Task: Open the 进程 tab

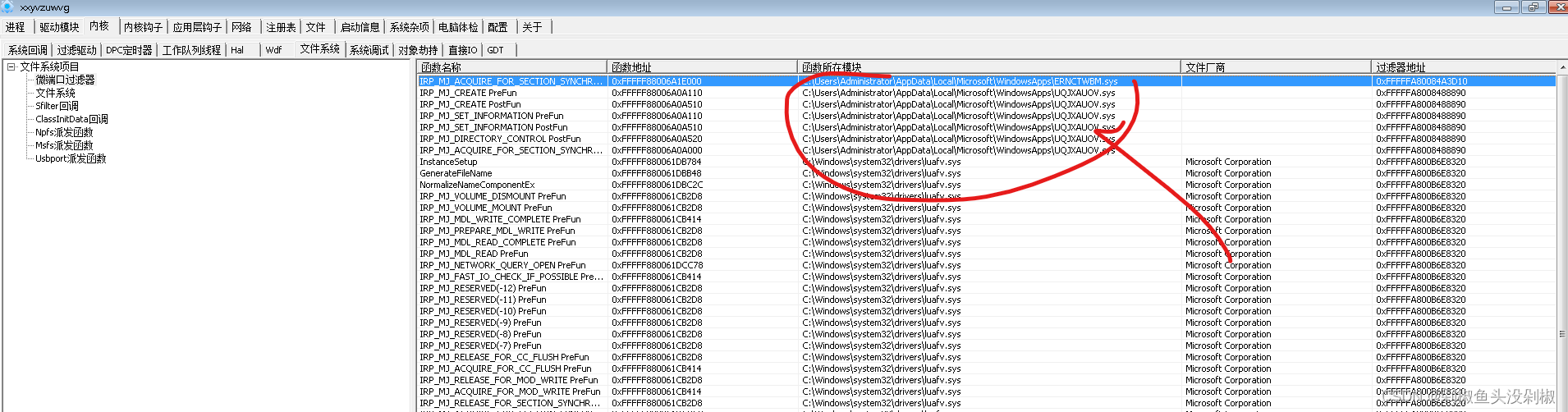Action: 16,27
